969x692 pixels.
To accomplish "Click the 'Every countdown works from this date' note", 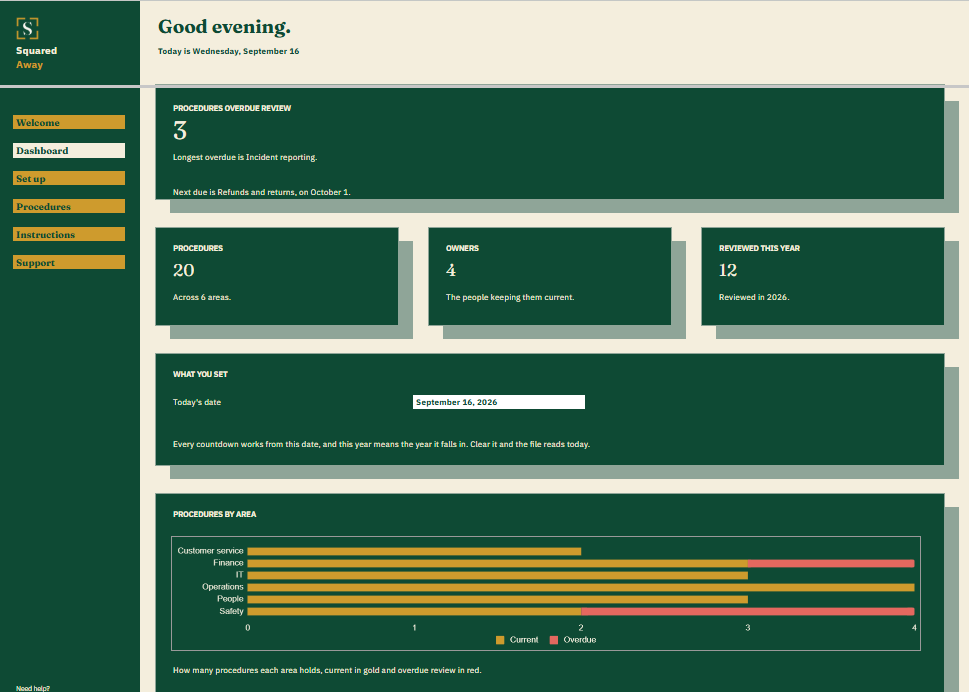I will [381, 444].
